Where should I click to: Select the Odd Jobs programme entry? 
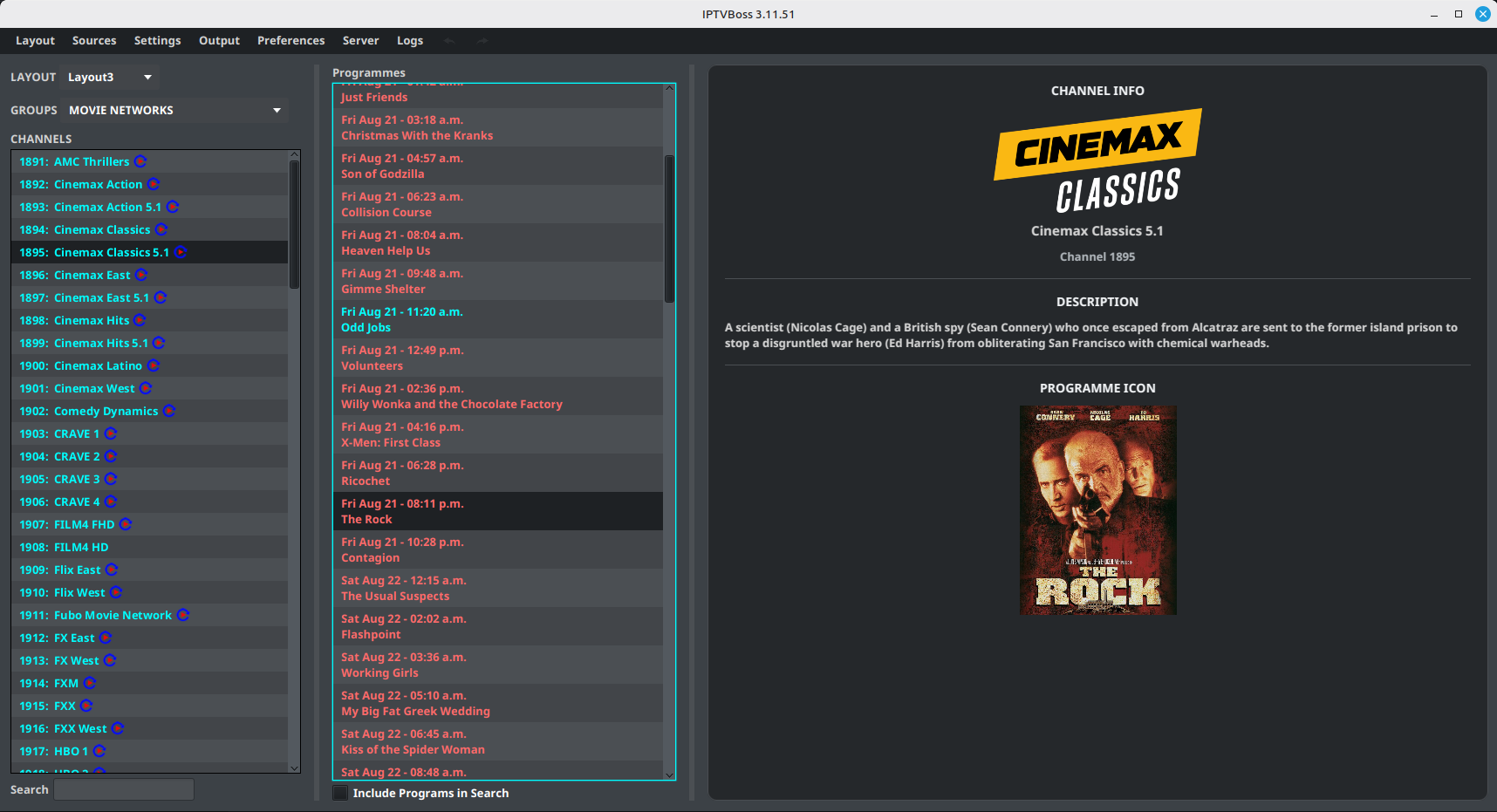[x=498, y=319]
